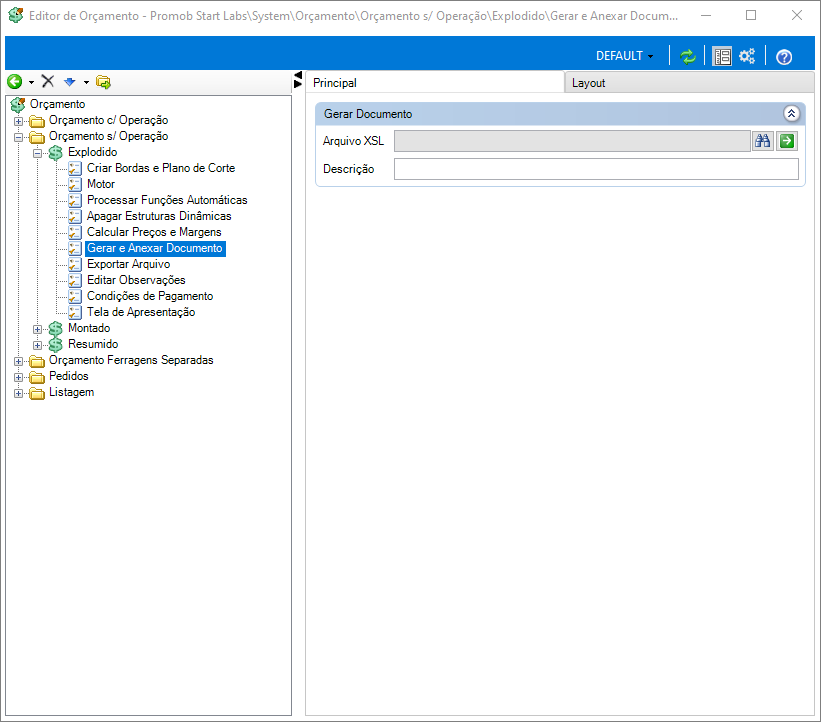The width and height of the screenshot is (821, 722).
Task: Click the dollar icon of Resumido
Action: [56, 345]
